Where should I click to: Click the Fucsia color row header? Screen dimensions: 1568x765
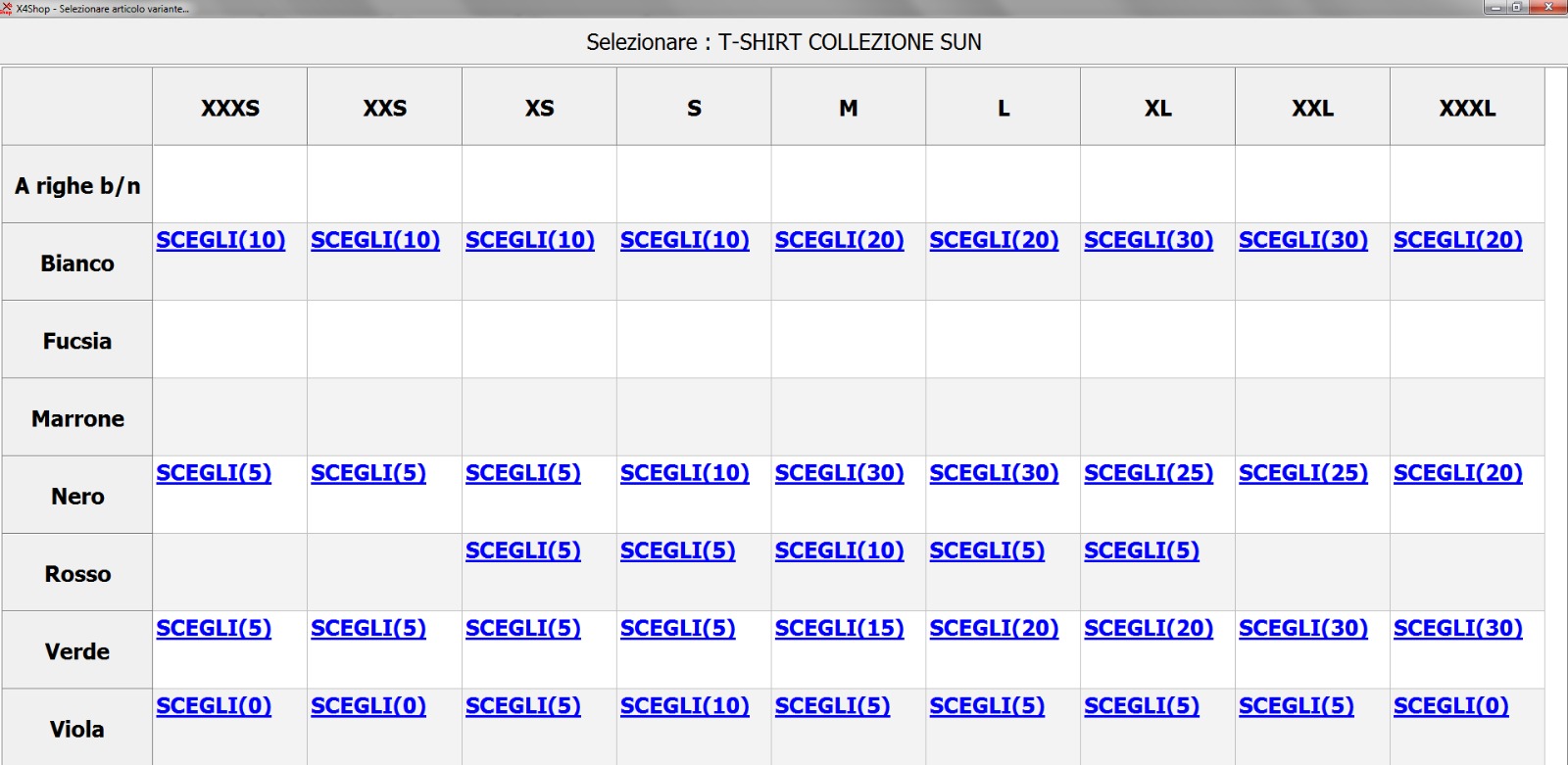tap(77, 341)
